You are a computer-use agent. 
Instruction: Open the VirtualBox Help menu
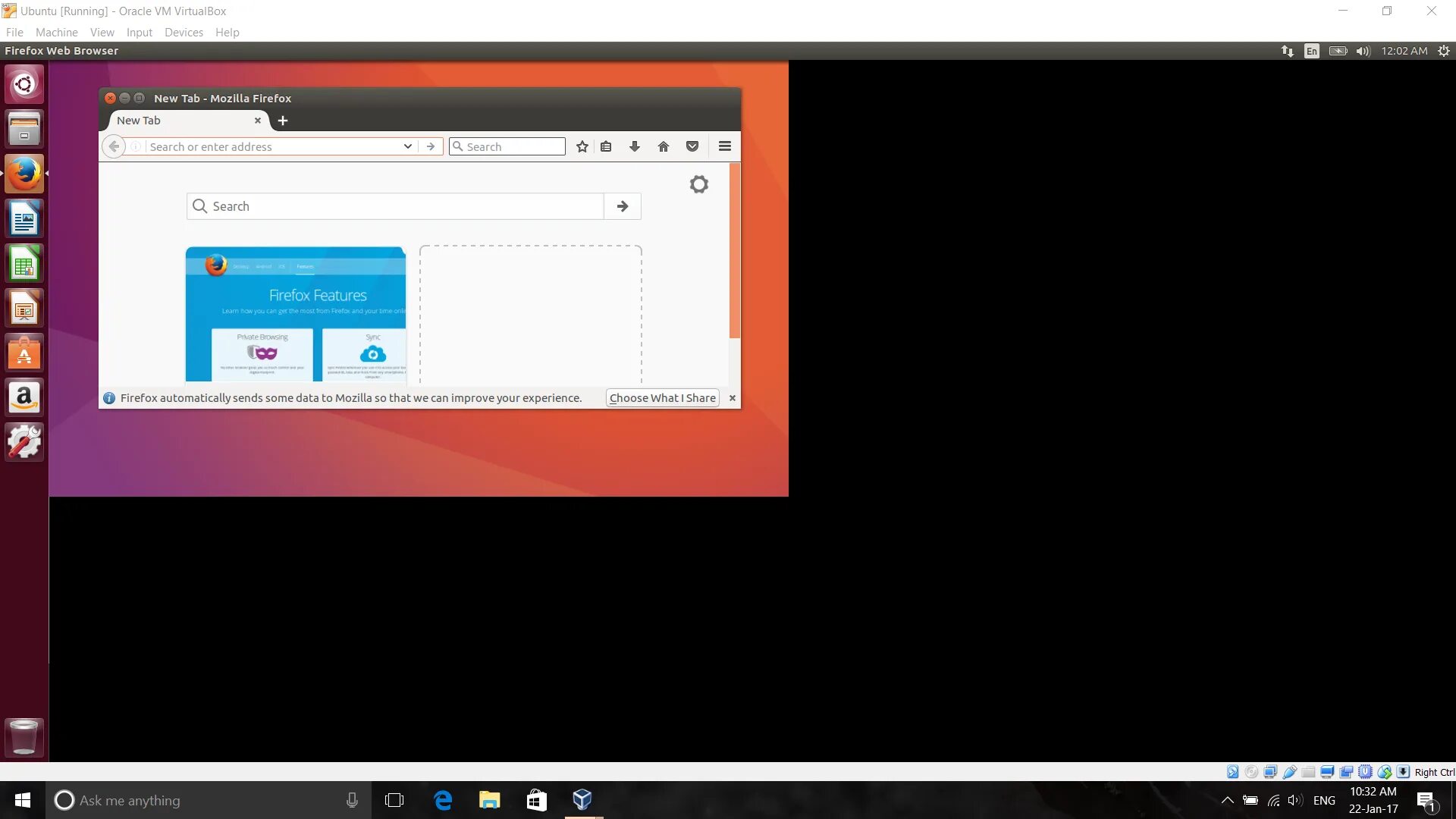[x=227, y=33]
